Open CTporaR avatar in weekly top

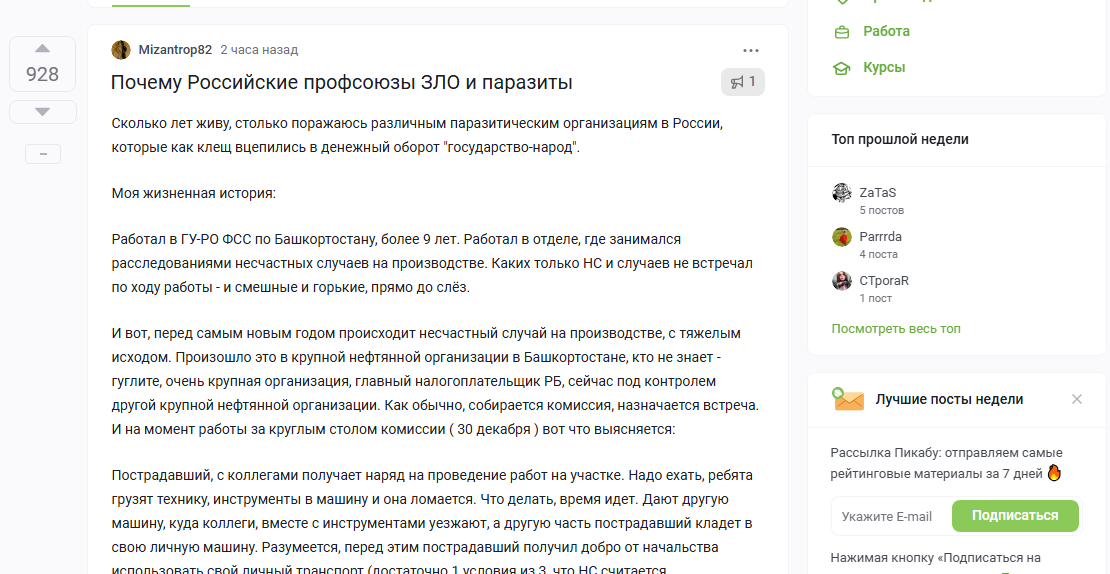coord(842,280)
